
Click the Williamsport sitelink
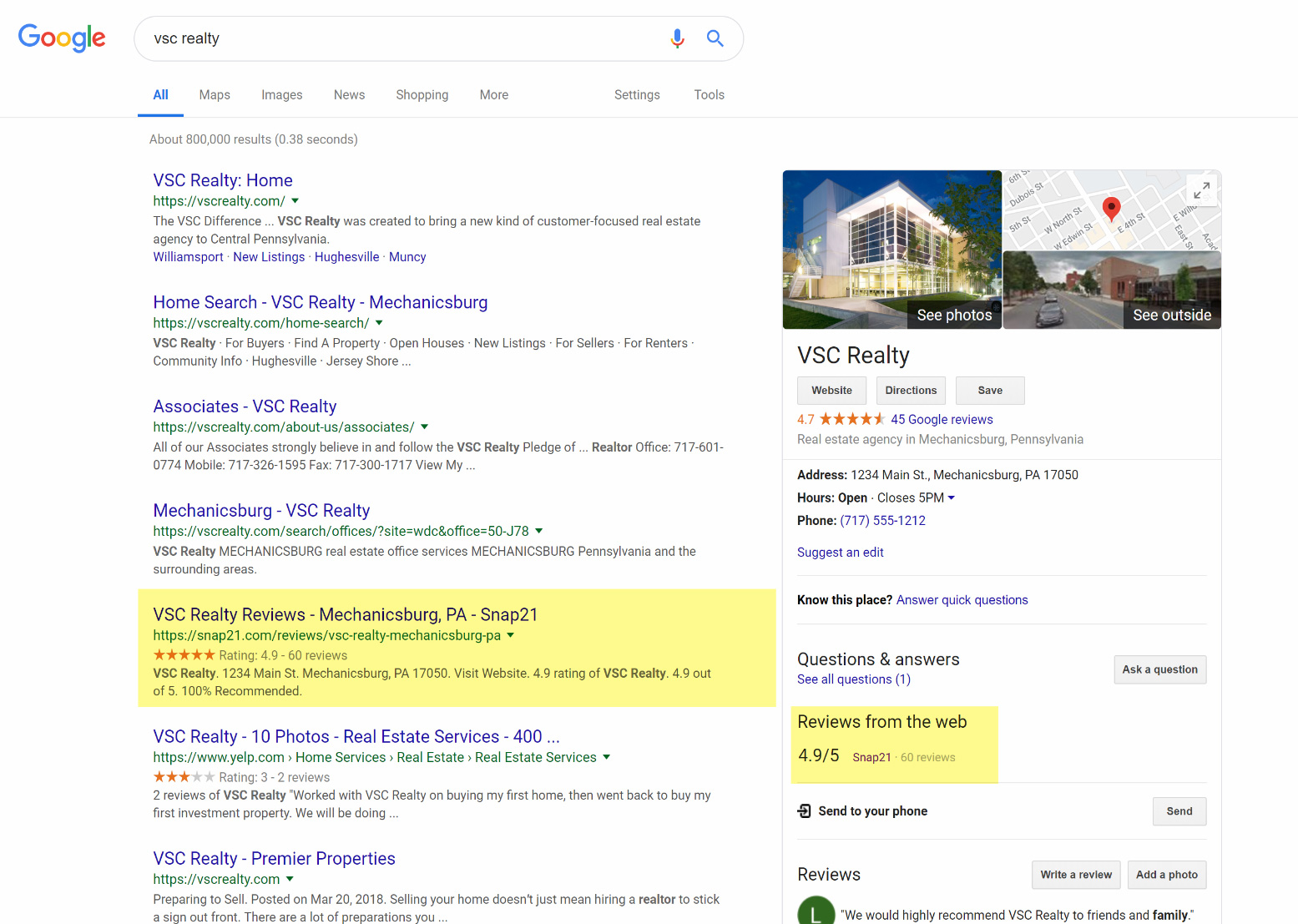coord(188,257)
